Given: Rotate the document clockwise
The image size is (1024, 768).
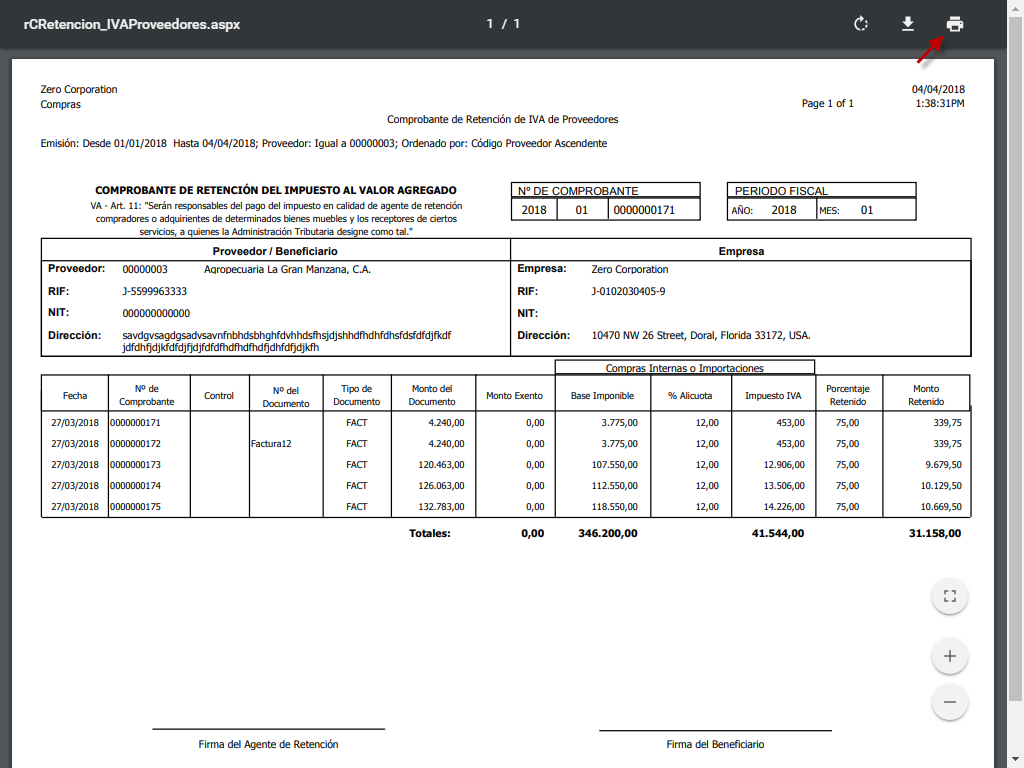Looking at the screenshot, I should pyautogui.click(x=860, y=24).
